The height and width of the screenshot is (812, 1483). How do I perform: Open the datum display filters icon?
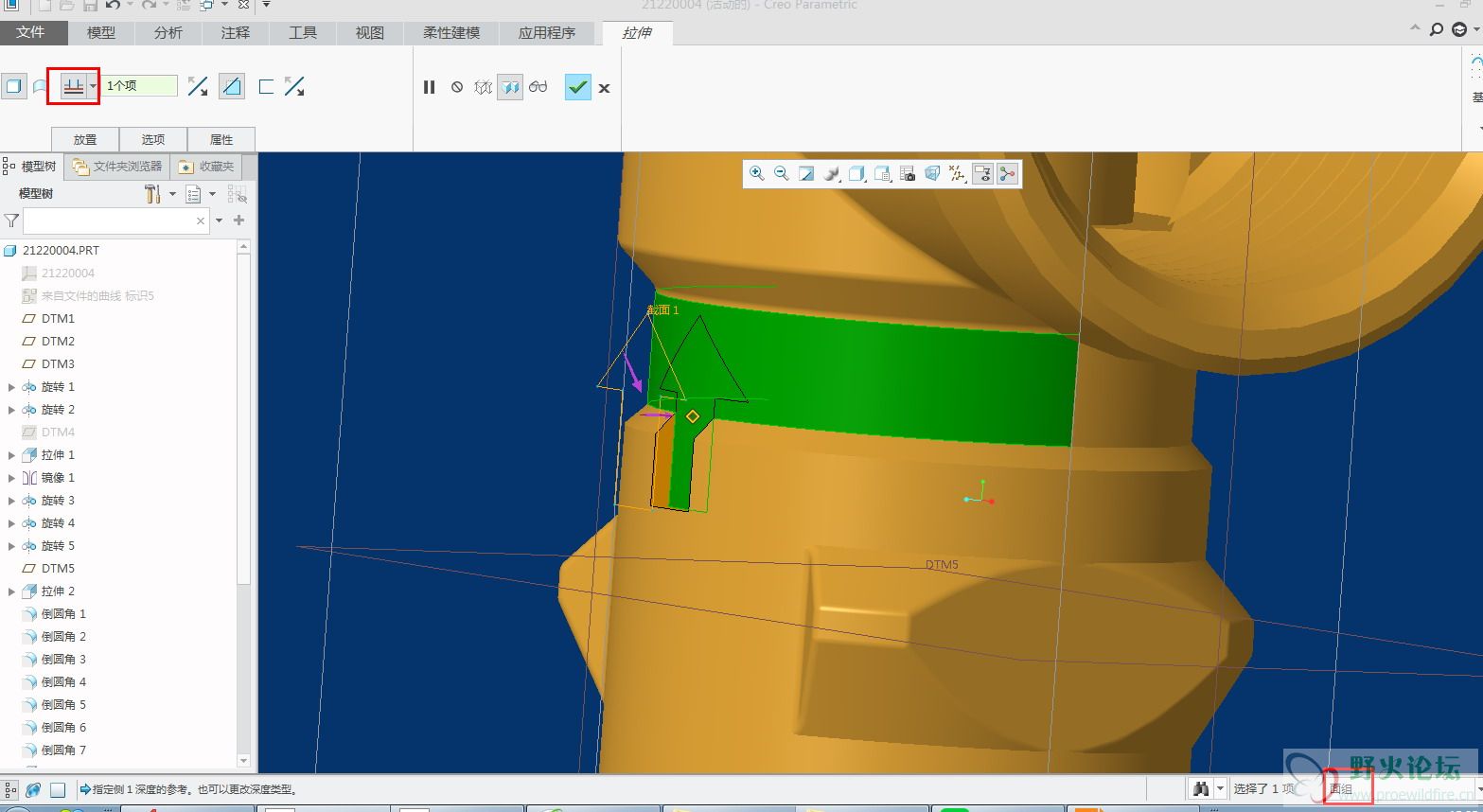[957, 173]
